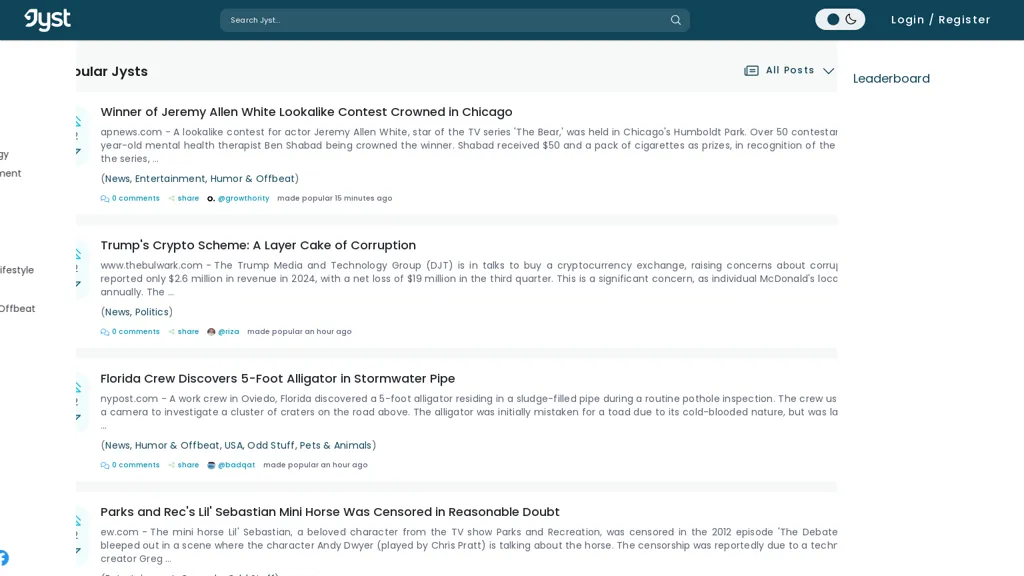This screenshot has width=1024, height=576.
Task: Expand the chevron next to All Posts
Action: coord(828,71)
